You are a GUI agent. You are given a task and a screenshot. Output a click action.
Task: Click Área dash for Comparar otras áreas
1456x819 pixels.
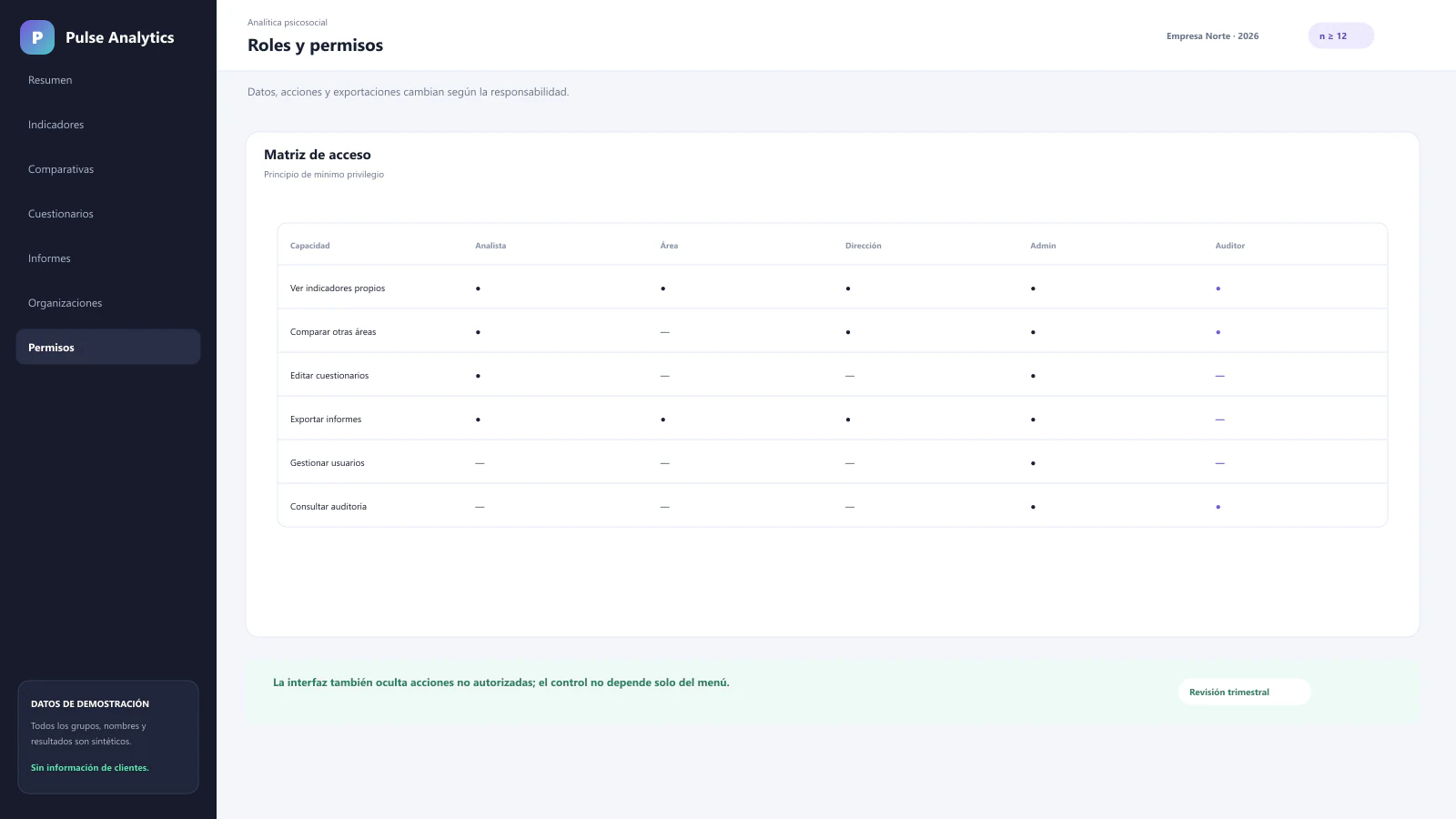[664, 332]
